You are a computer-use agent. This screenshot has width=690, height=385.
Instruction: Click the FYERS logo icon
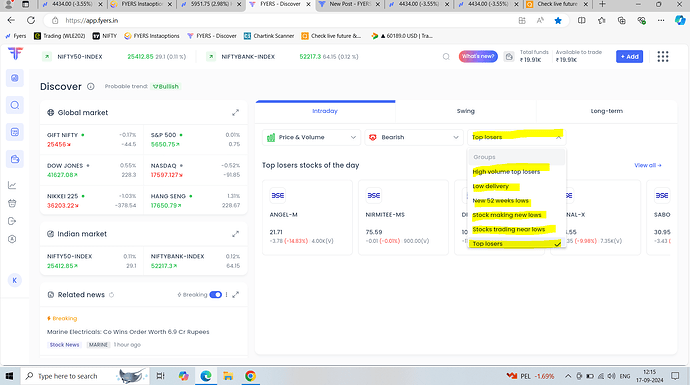[x=15, y=54]
